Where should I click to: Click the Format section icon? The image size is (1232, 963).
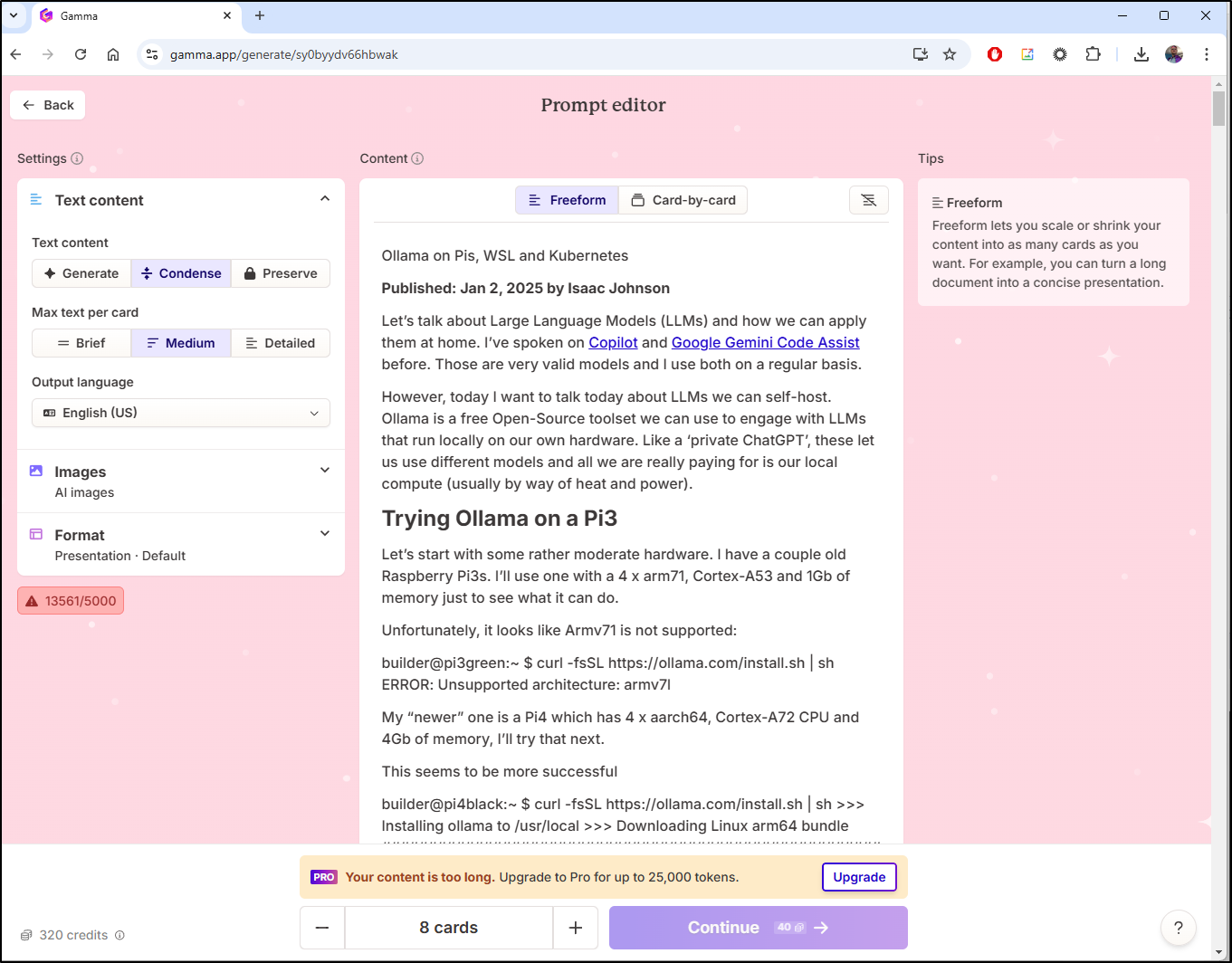(x=36, y=534)
